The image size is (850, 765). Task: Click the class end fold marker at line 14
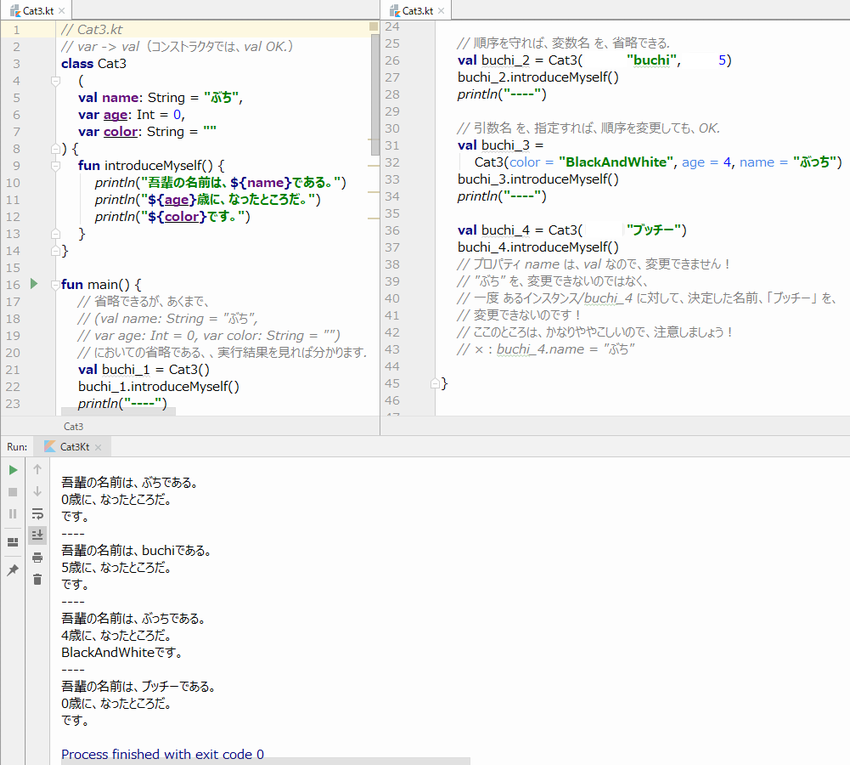pyautogui.click(x=55, y=250)
